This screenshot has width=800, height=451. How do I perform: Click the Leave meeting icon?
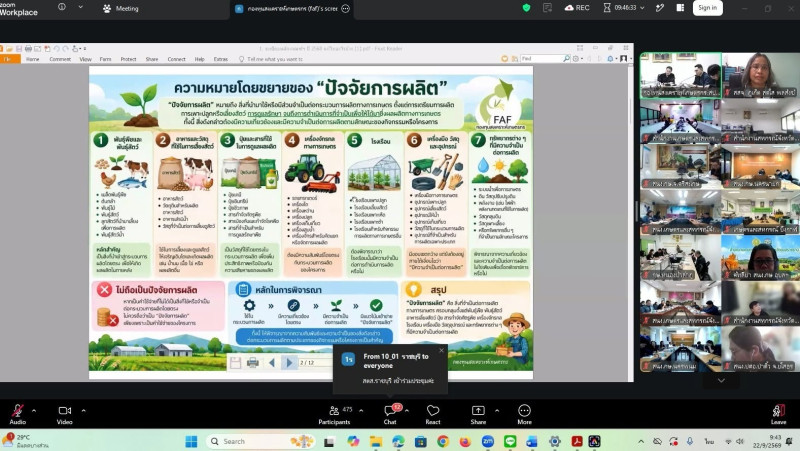point(779,414)
